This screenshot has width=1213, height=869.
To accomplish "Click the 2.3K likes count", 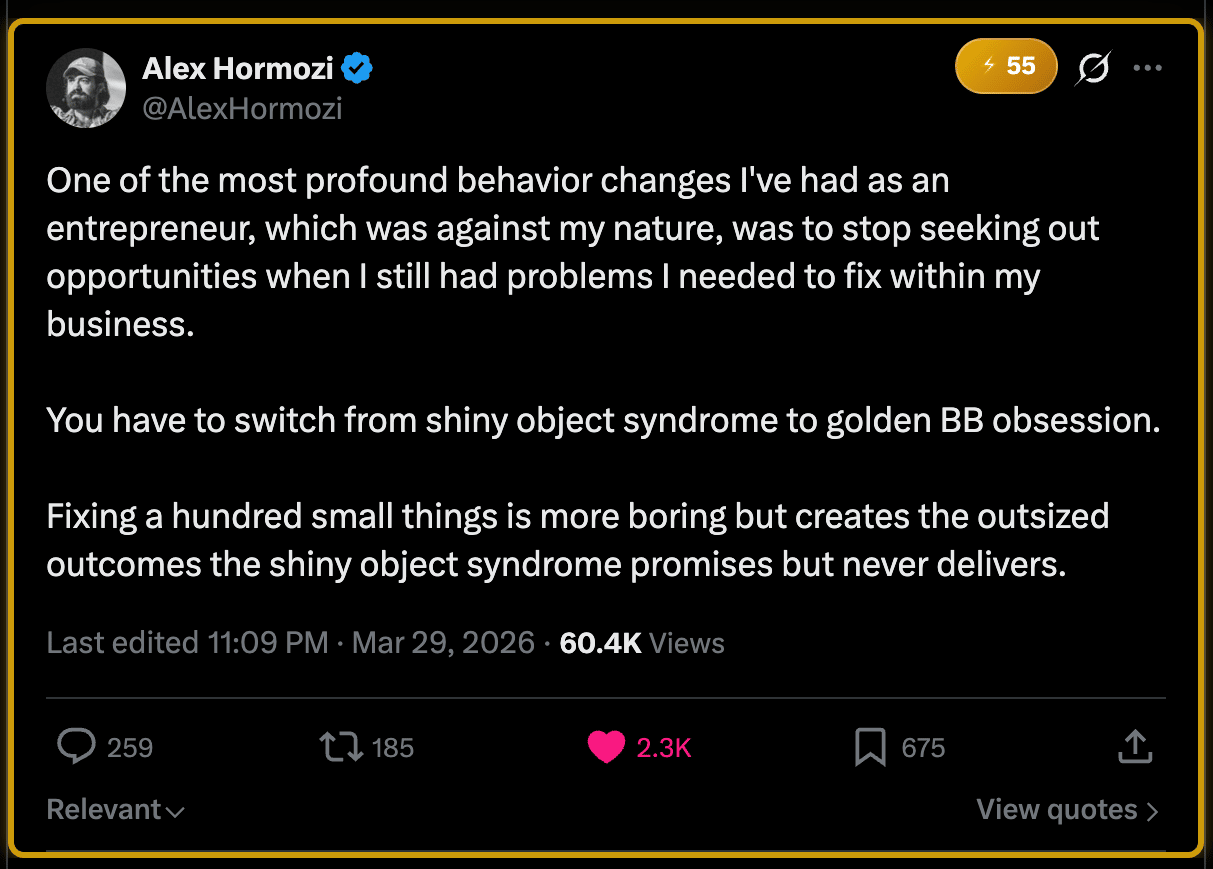I will pos(664,748).
